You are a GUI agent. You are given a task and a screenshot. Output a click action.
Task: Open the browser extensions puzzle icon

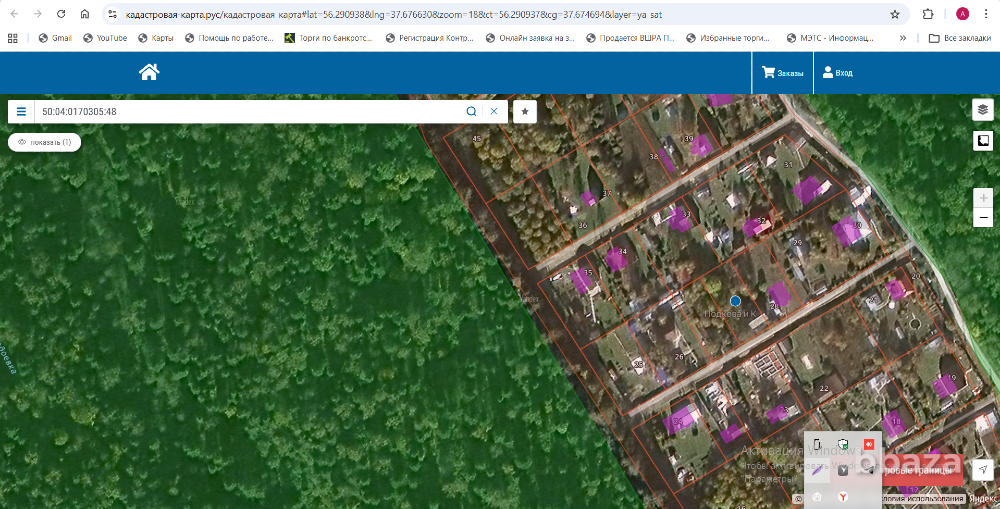(x=928, y=15)
